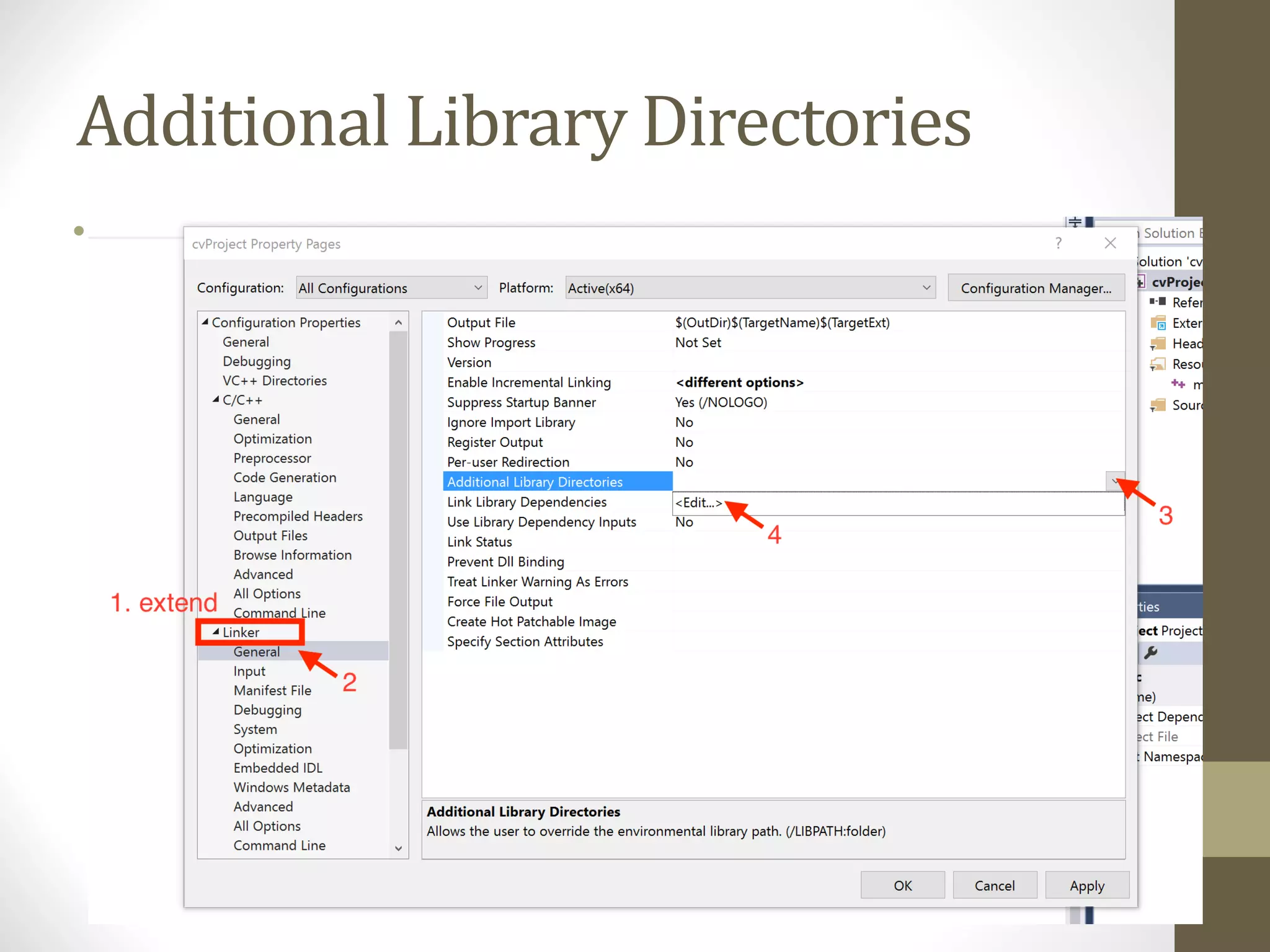The width and height of the screenshot is (1270, 952).
Task: Select the Input page under Linker
Action: click(x=249, y=671)
